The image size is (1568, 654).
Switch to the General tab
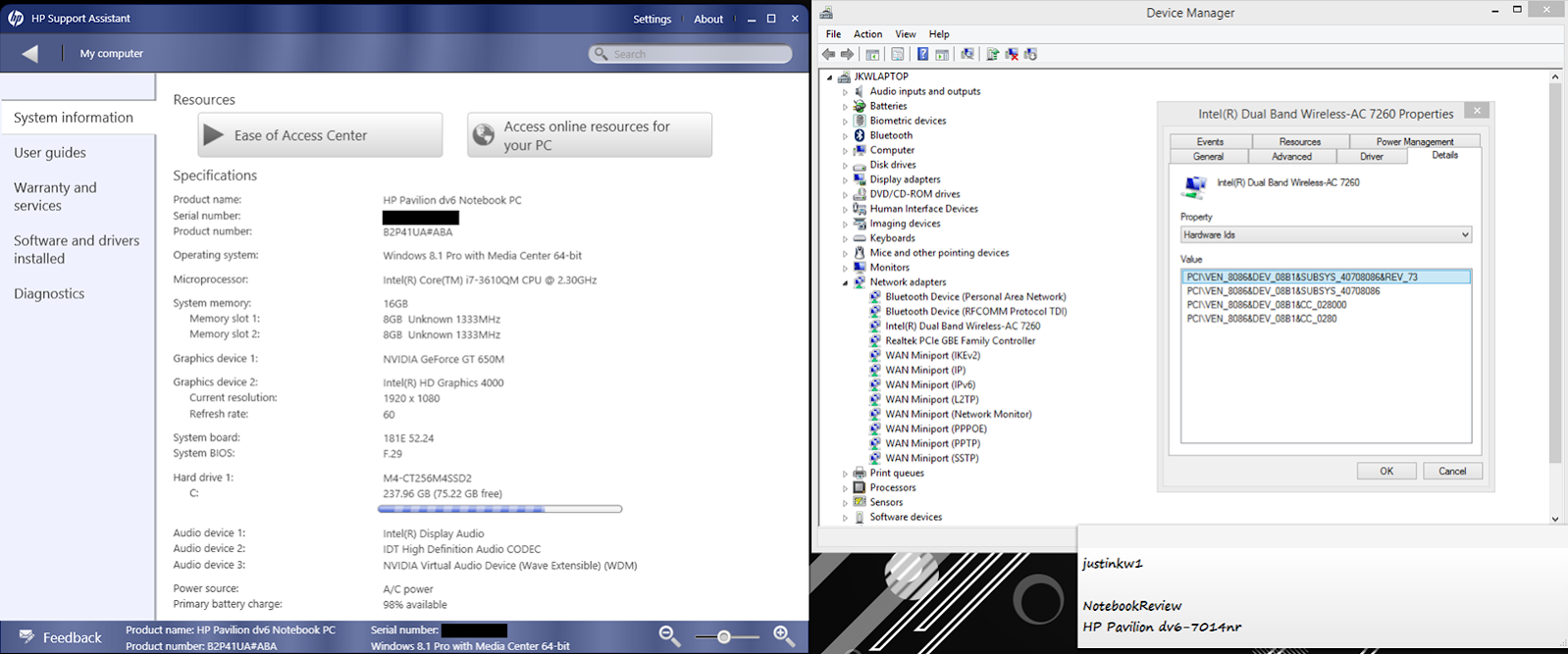(x=1208, y=157)
